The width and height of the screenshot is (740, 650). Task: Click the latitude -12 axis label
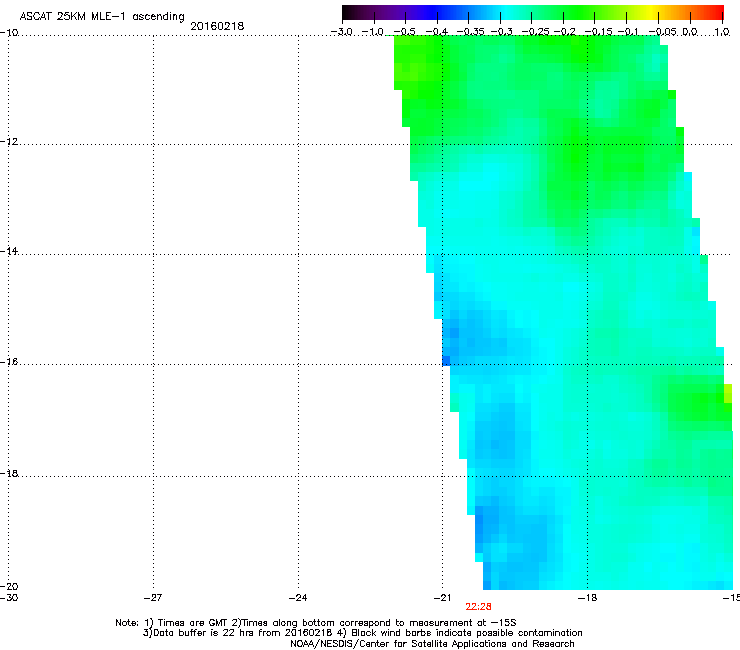pos(9,142)
